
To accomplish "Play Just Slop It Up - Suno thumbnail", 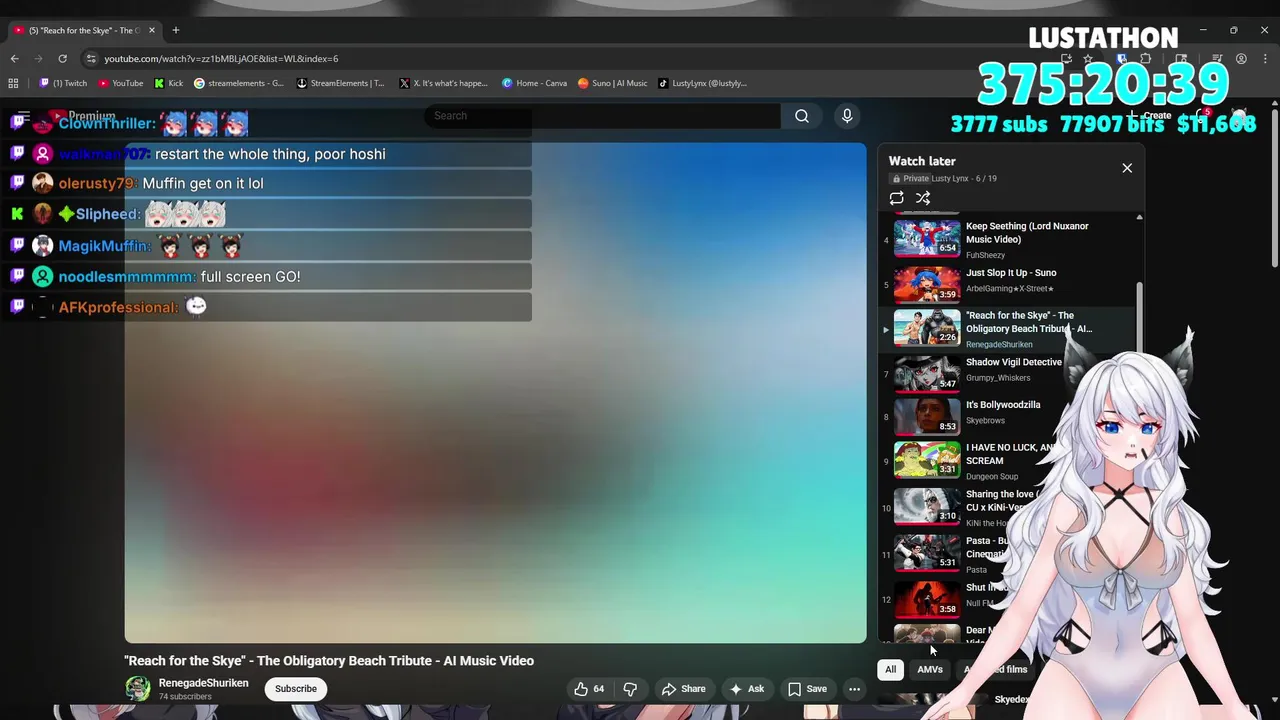I will 927,284.
